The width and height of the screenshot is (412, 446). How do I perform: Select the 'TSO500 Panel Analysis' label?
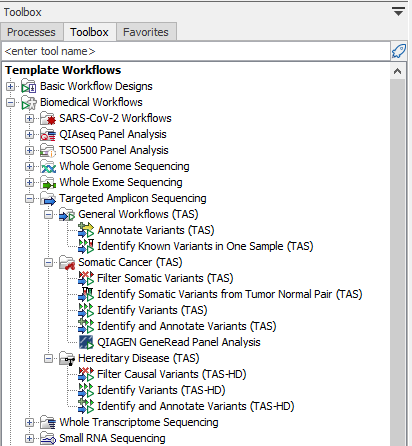(114, 150)
